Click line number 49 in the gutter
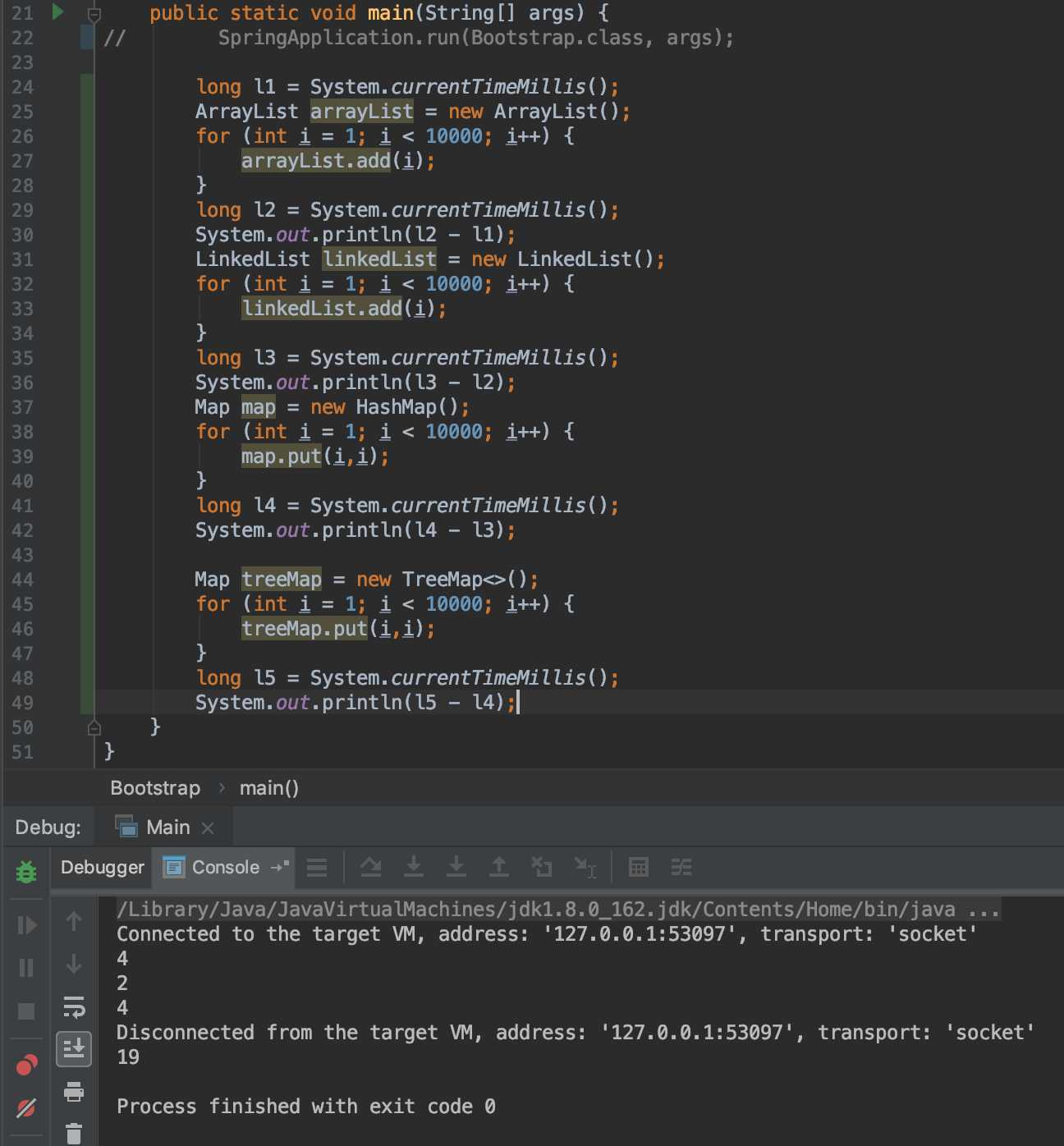The height and width of the screenshot is (1146, 1064). pyautogui.click(x=23, y=703)
